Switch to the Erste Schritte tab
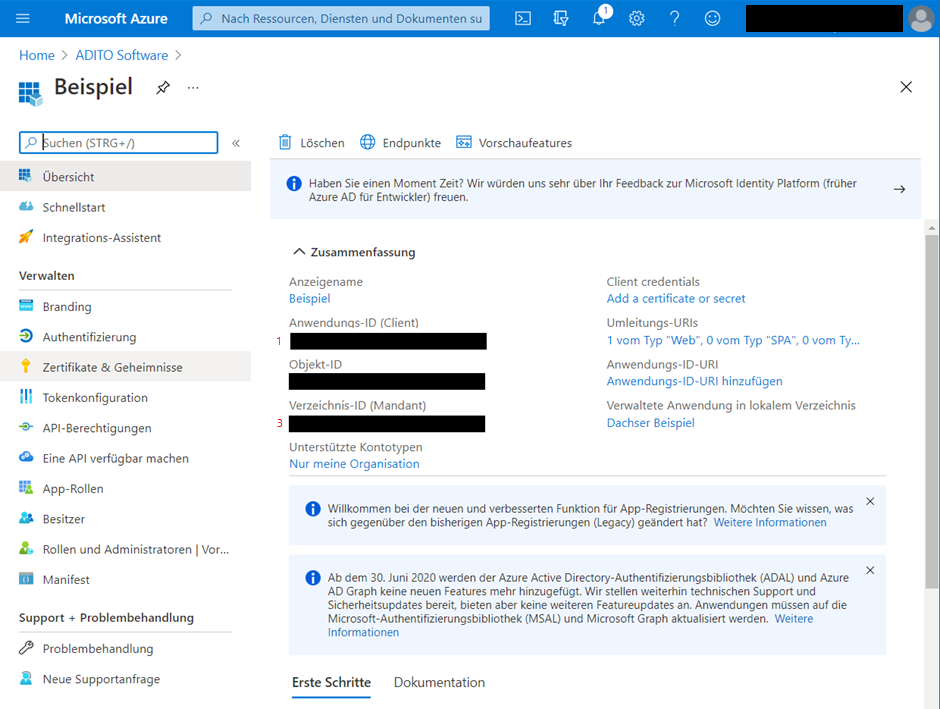The width and height of the screenshot is (940, 709). (x=332, y=683)
